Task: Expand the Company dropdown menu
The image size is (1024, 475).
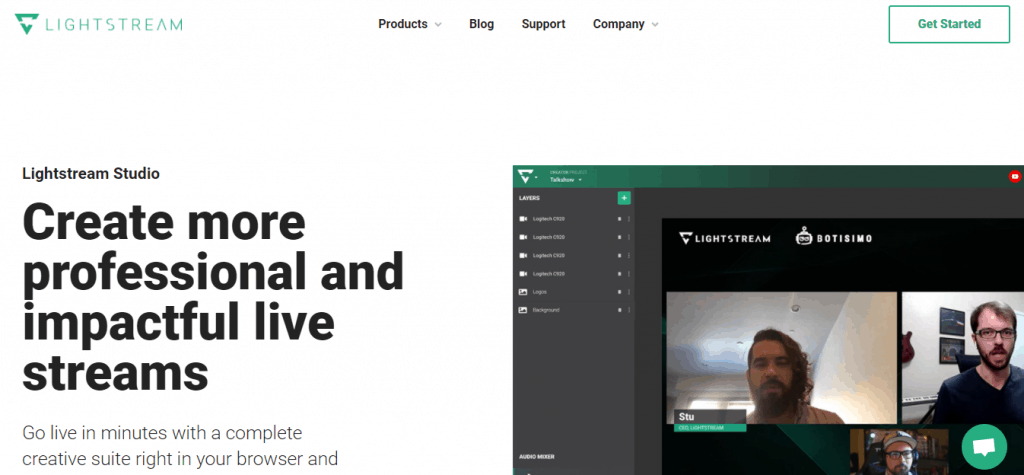Action: click(x=625, y=24)
